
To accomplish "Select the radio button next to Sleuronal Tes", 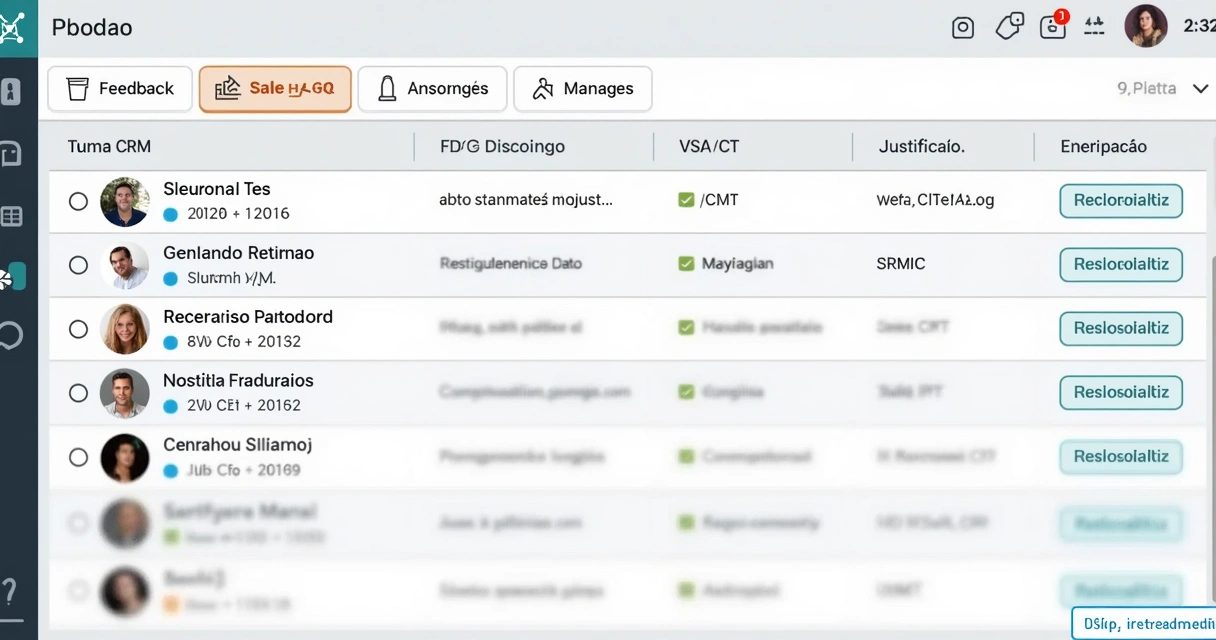I will 78,200.
